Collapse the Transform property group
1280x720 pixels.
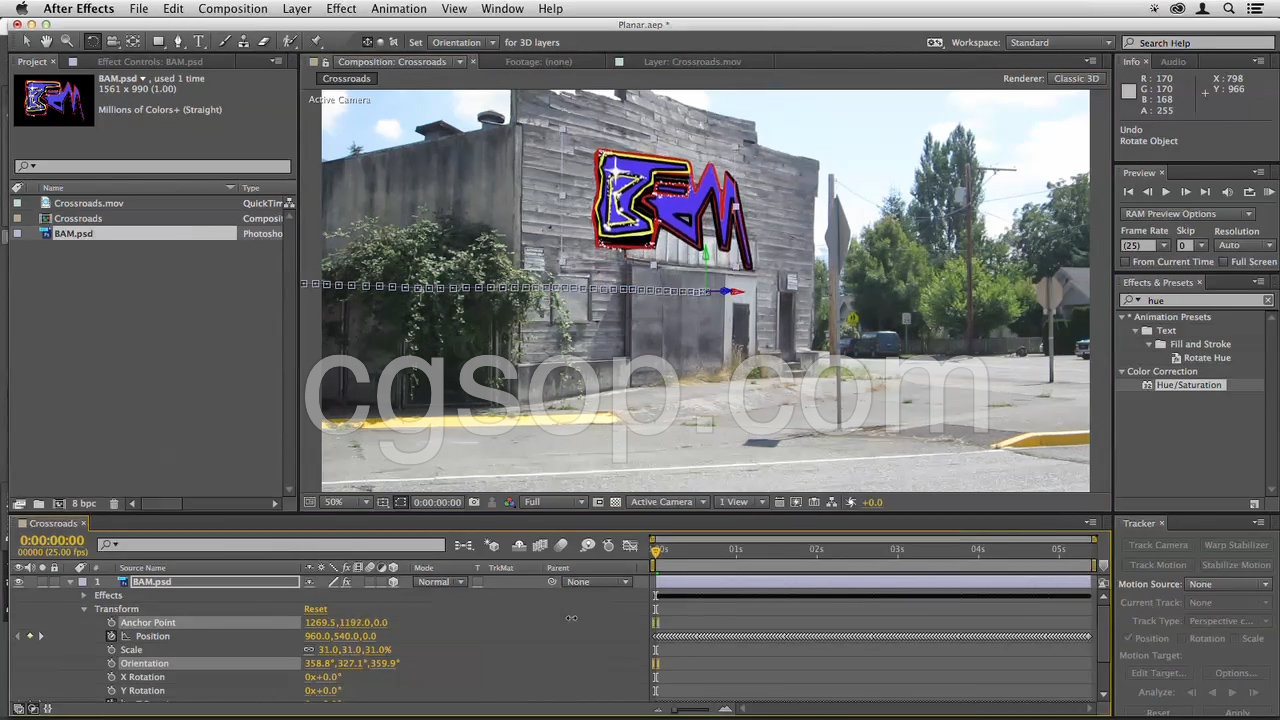(84, 609)
